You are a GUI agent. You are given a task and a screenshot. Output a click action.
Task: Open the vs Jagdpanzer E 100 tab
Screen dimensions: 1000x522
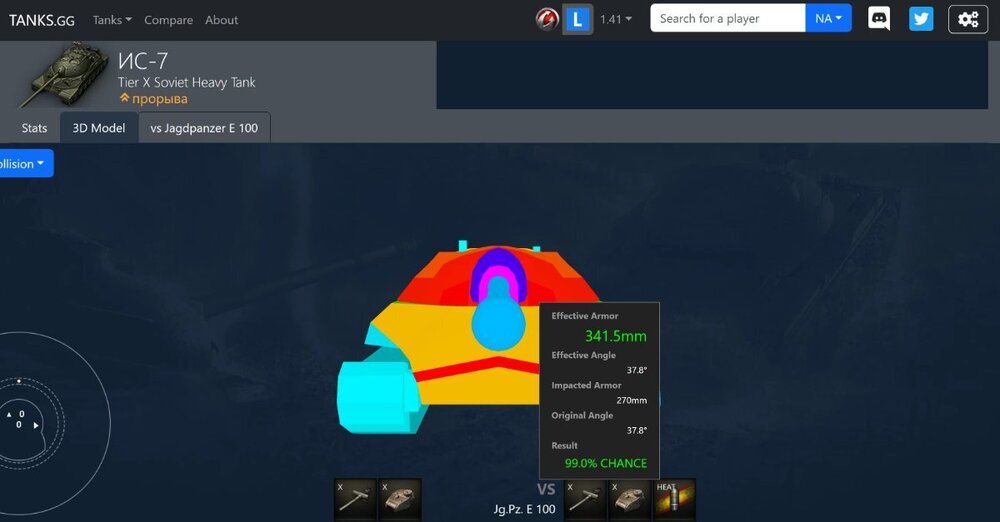point(204,128)
